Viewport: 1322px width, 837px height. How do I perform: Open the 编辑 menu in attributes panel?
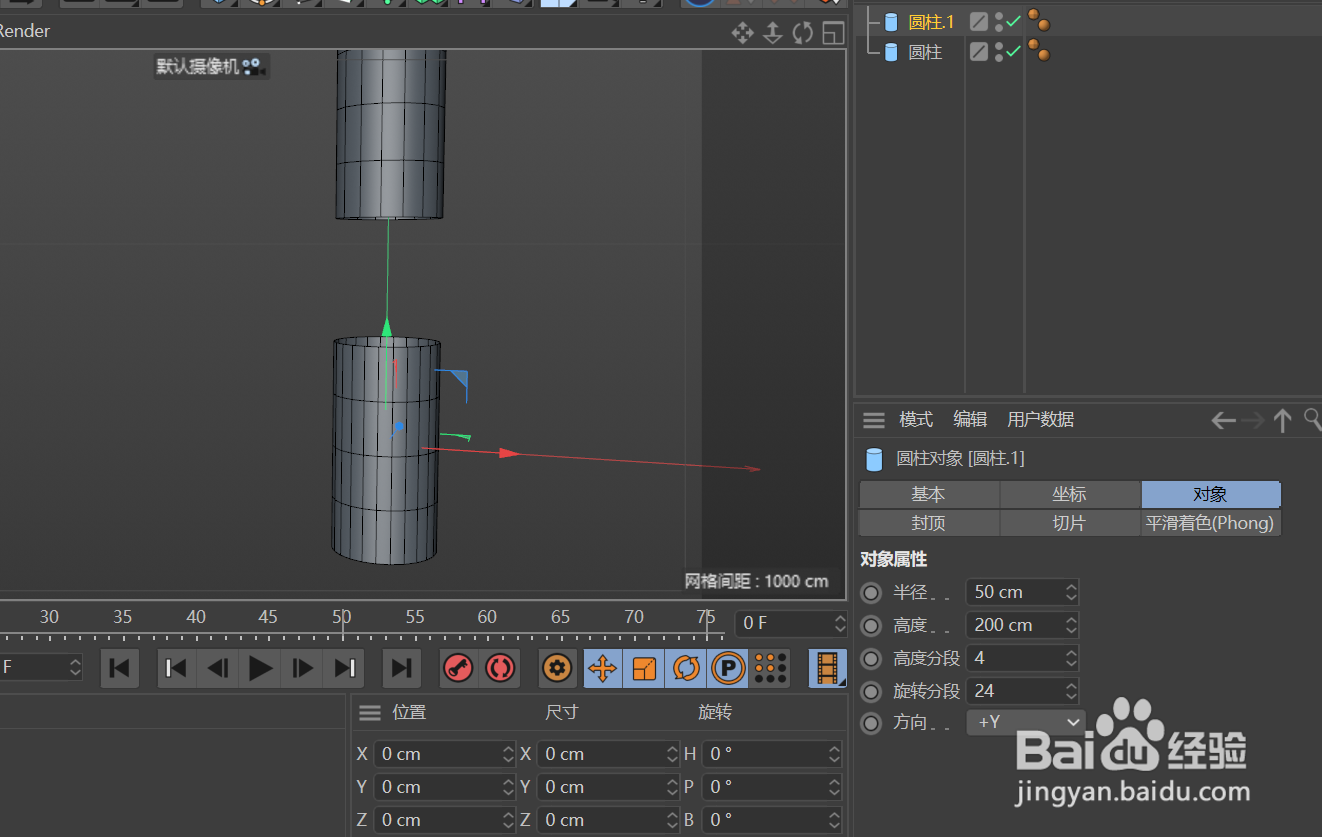970,420
